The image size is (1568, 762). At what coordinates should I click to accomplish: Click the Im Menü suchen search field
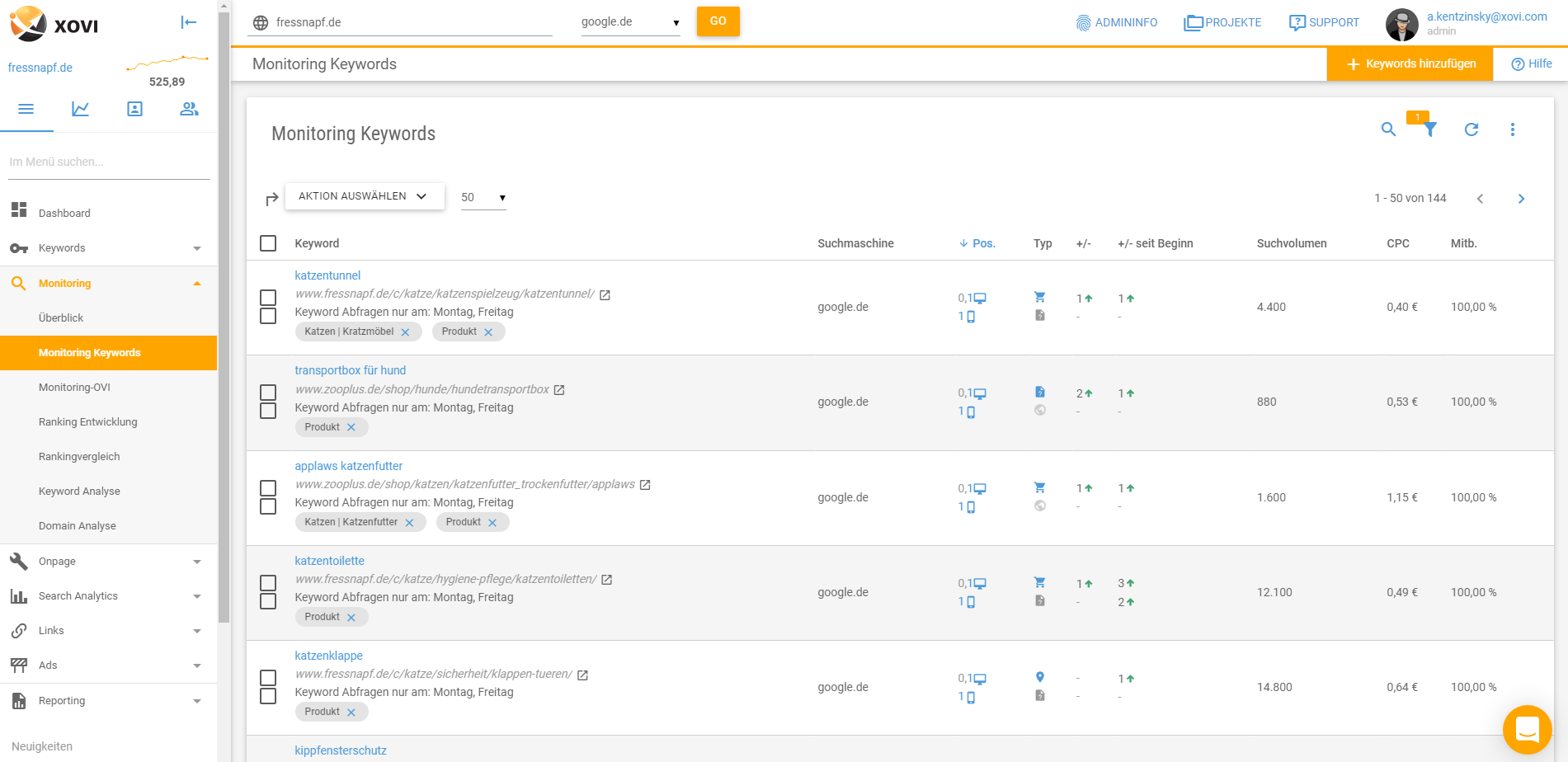(x=109, y=162)
